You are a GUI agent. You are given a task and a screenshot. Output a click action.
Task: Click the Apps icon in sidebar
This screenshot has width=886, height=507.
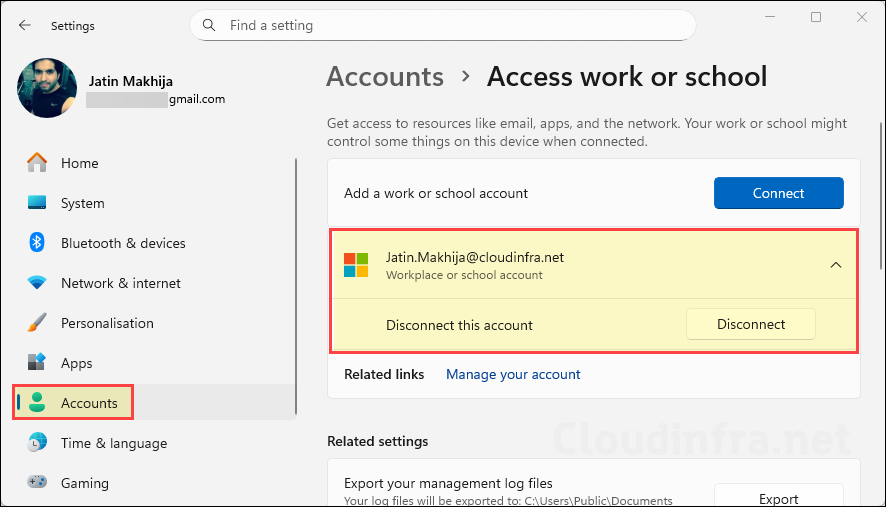click(x=37, y=362)
